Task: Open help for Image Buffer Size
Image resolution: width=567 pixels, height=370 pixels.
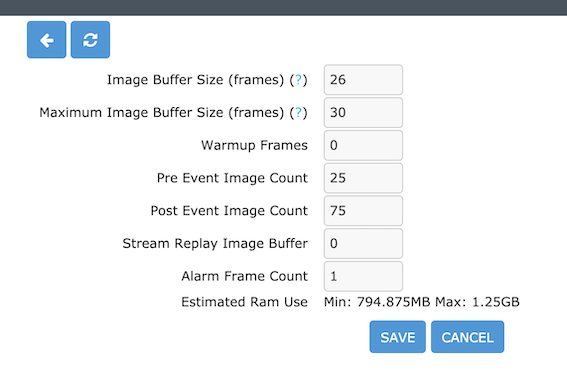Action: [x=298, y=80]
